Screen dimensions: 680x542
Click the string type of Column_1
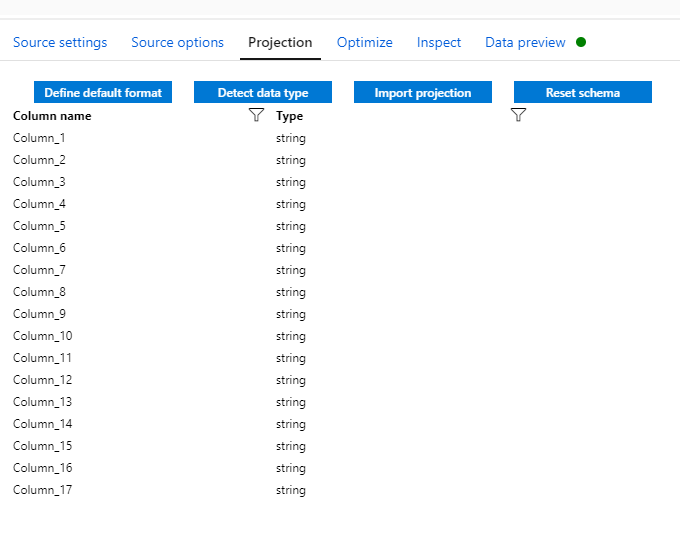pyautogui.click(x=291, y=138)
